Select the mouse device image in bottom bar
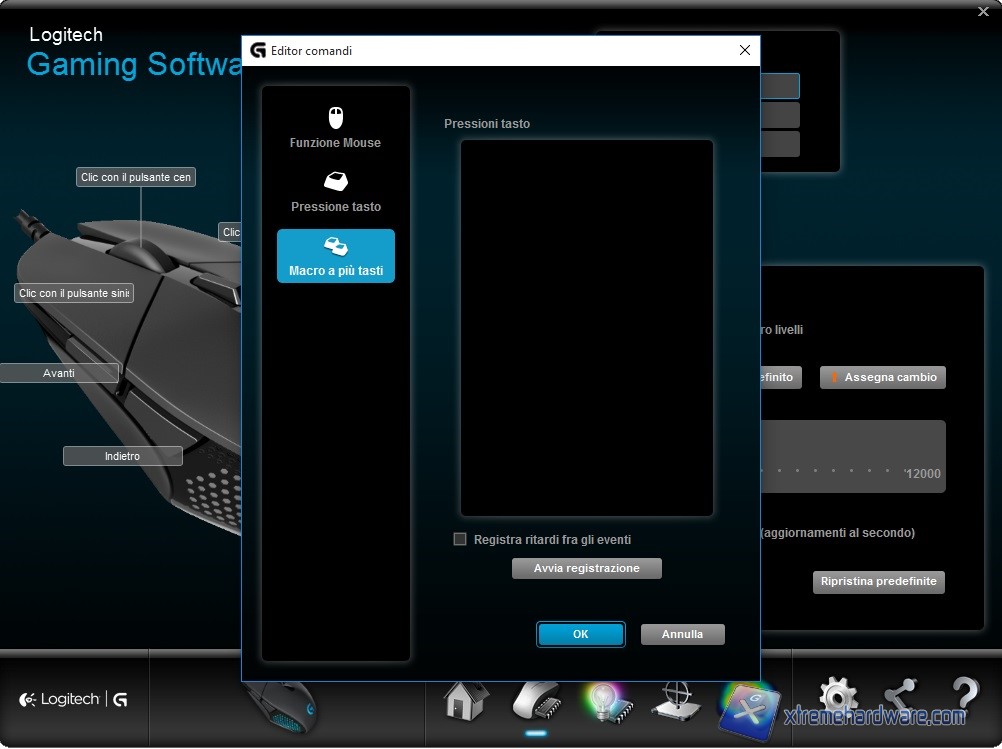 click(280, 706)
